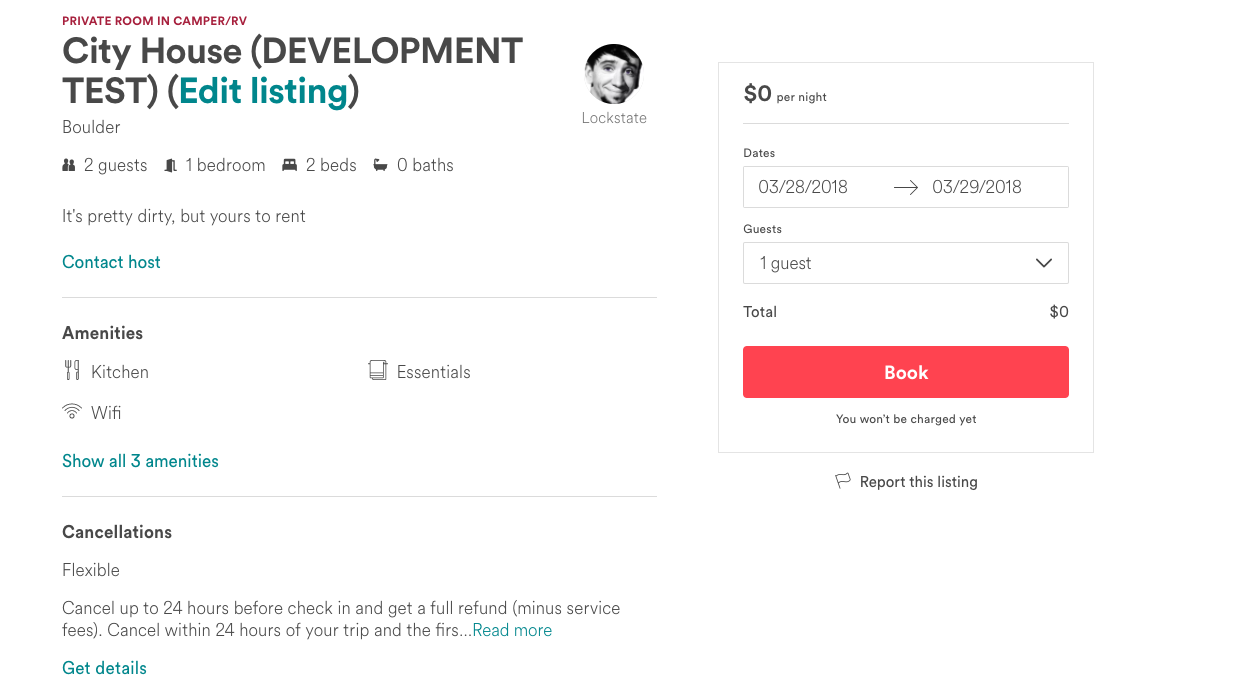Click the guests people icon
Viewport: 1246px width, 692px height.
pos(69,165)
